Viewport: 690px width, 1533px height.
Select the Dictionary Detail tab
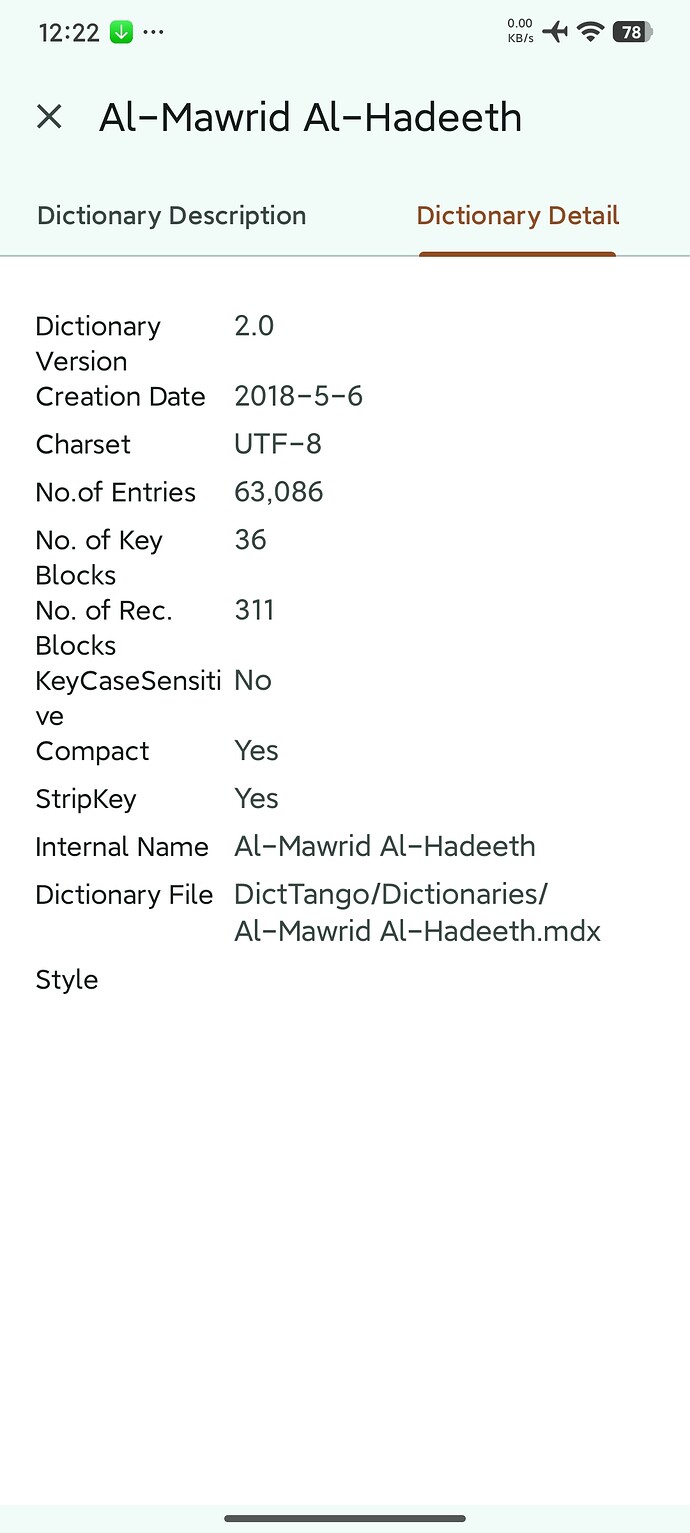[x=517, y=215]
